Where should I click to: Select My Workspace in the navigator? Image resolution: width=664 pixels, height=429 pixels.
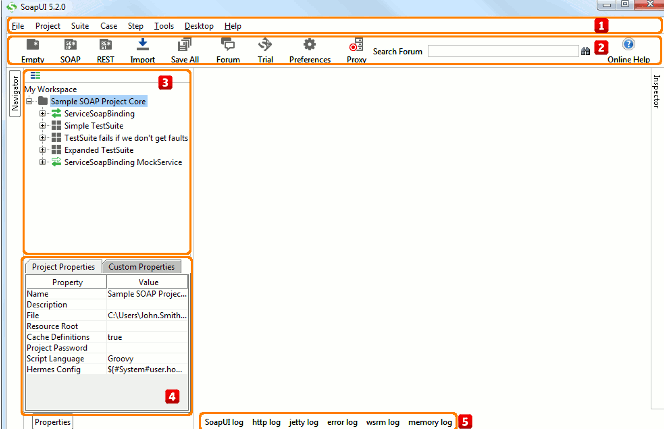pyautogui.click(x=50, y=89)
